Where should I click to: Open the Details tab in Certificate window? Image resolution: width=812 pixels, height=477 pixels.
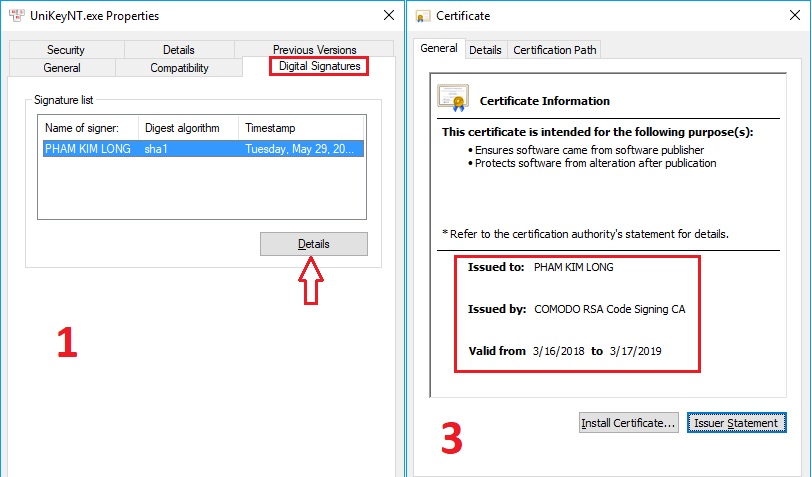pos(485,50)
